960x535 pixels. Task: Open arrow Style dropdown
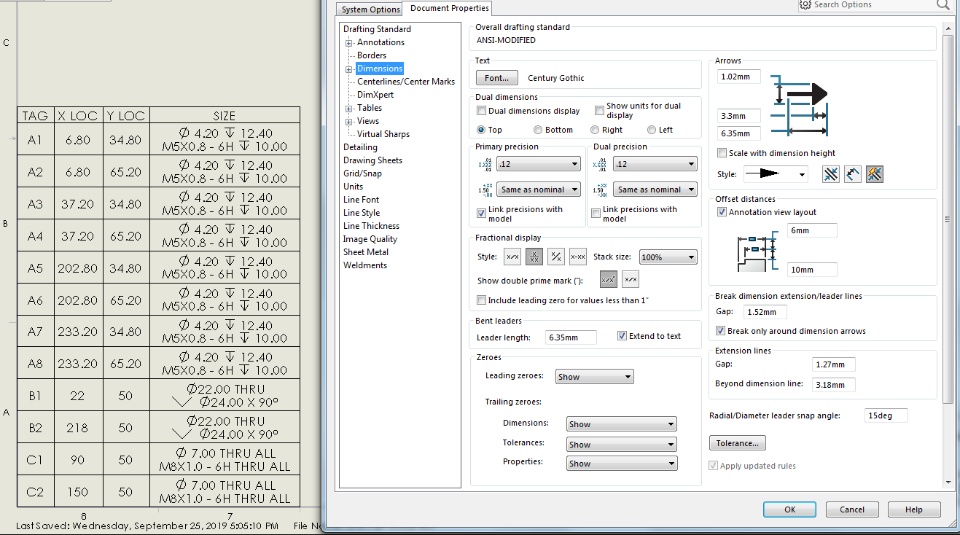[775, 174]
